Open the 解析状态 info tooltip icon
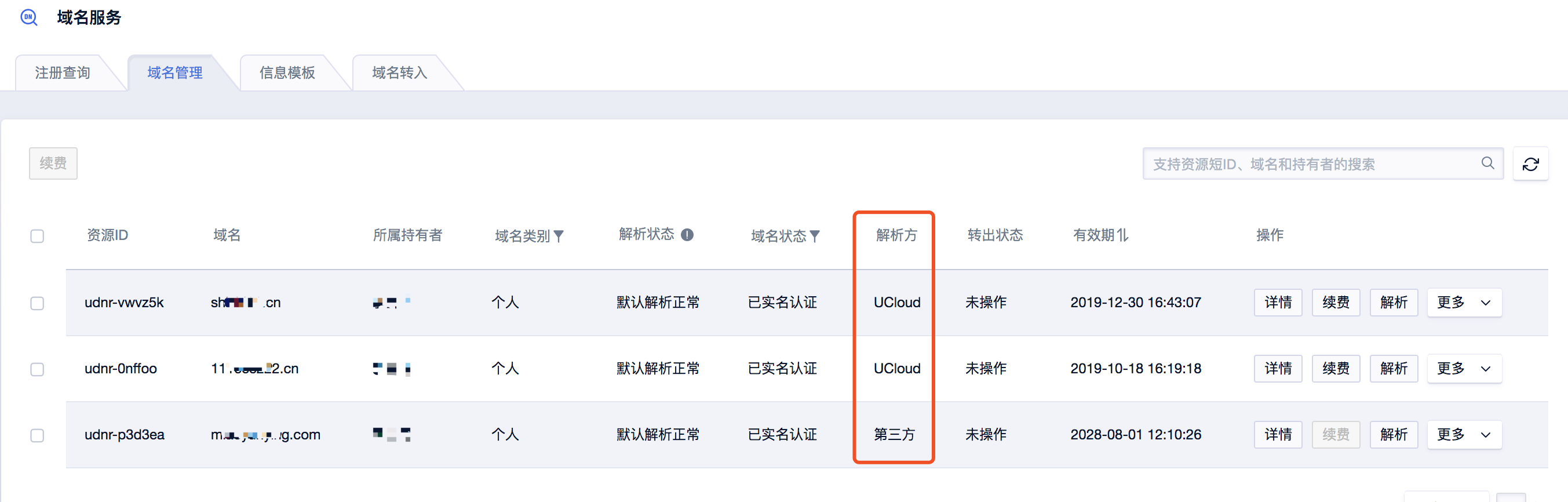The height and width of the screenshot is (502, 1568). pos(687,234)
